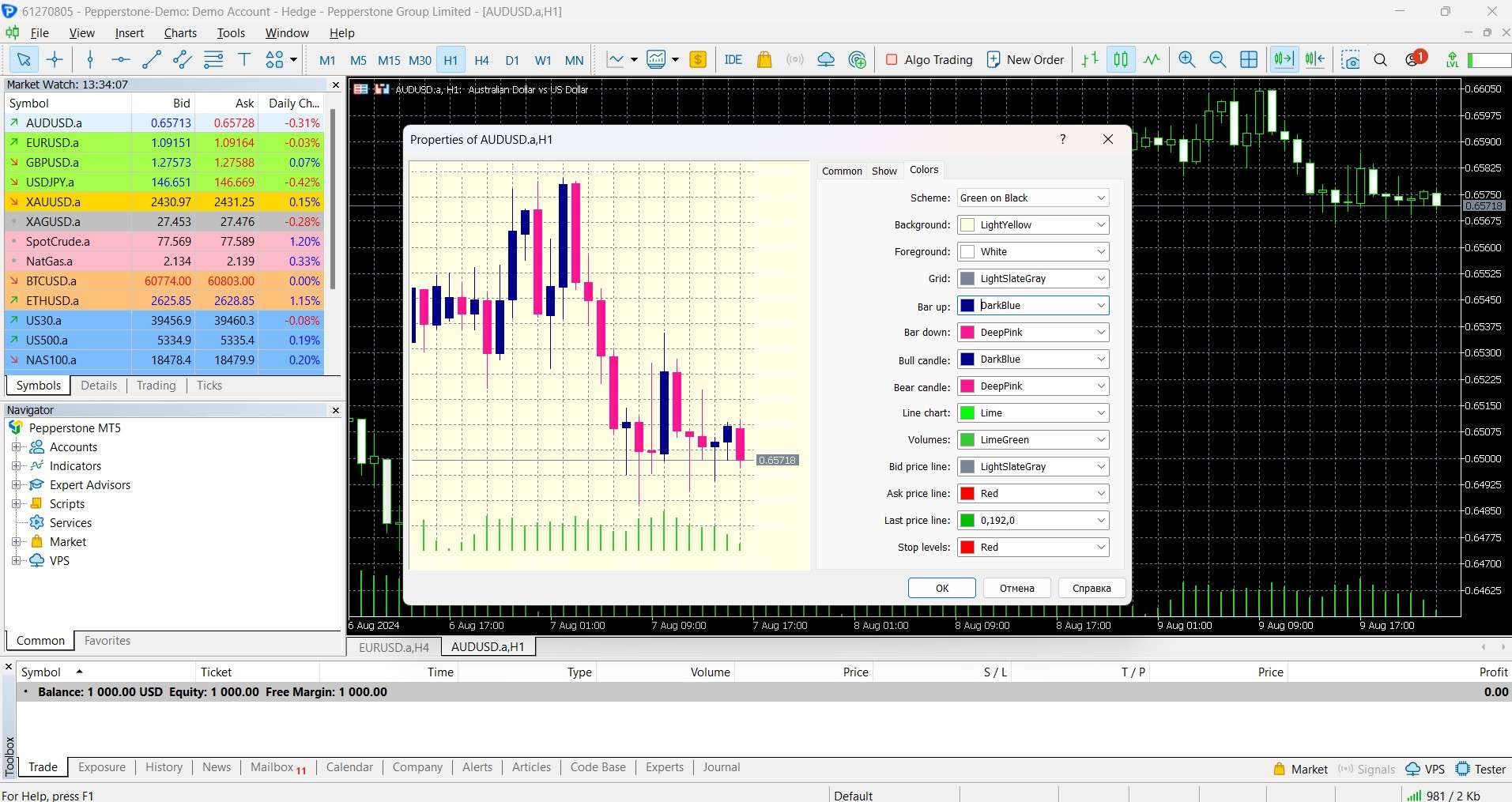Click the Bar down DeepPink color swatch
The height and width of the screenshot is (802, 1512).
tap(967, 333)
